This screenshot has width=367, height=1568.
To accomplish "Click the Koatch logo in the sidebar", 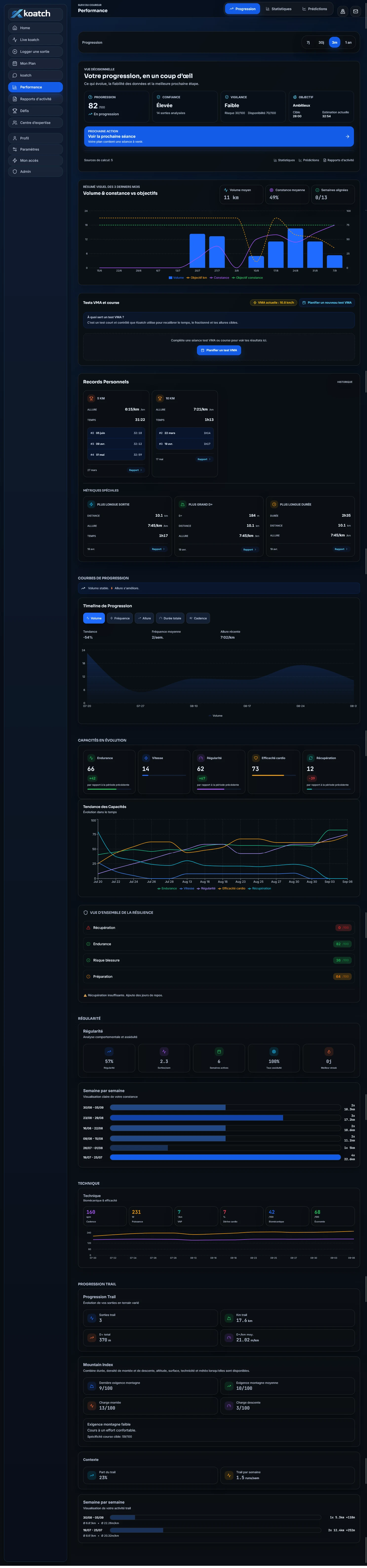I will tap(30, 13).
